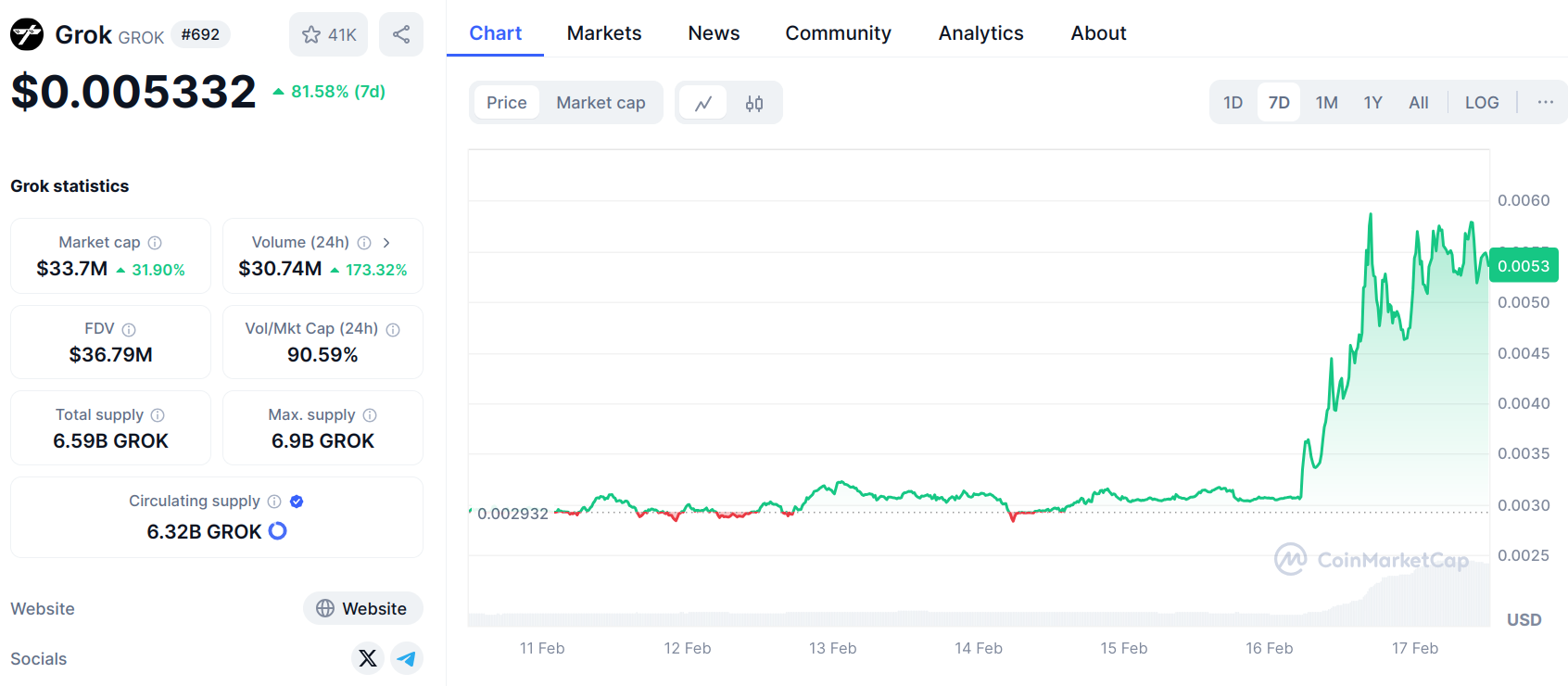The width and height of the screenshot is (1568, 686).
Task: Show the Max. supply info icon
Action: coord(370,415)
